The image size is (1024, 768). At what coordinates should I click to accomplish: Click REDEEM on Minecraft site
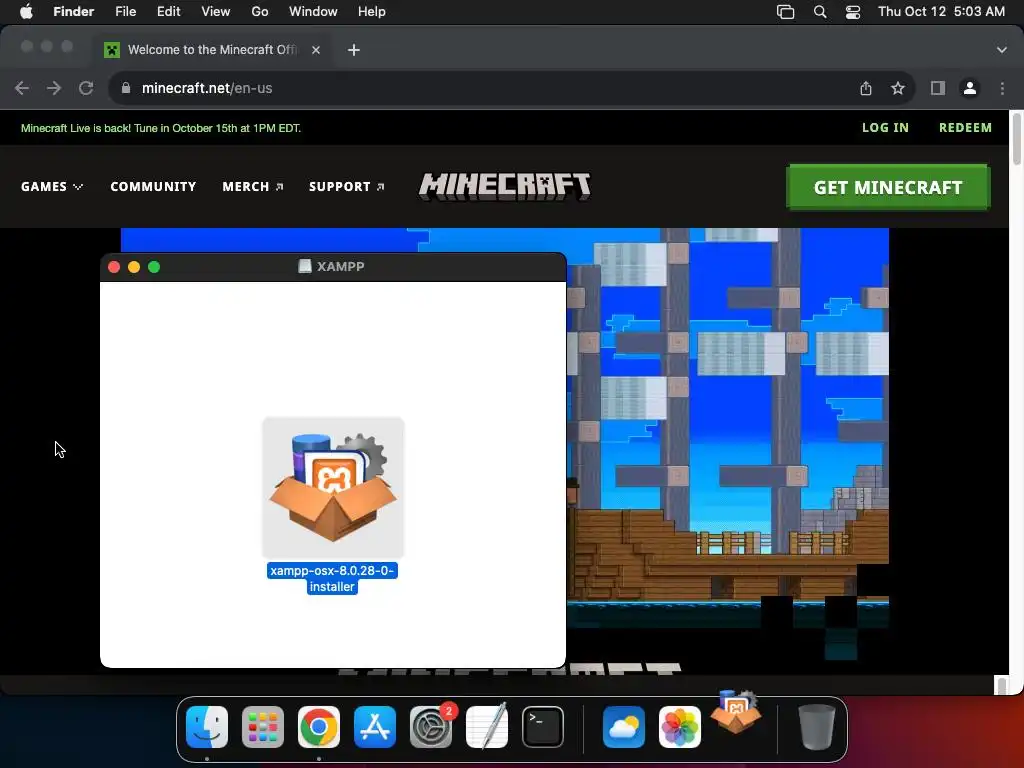[965, 128]
